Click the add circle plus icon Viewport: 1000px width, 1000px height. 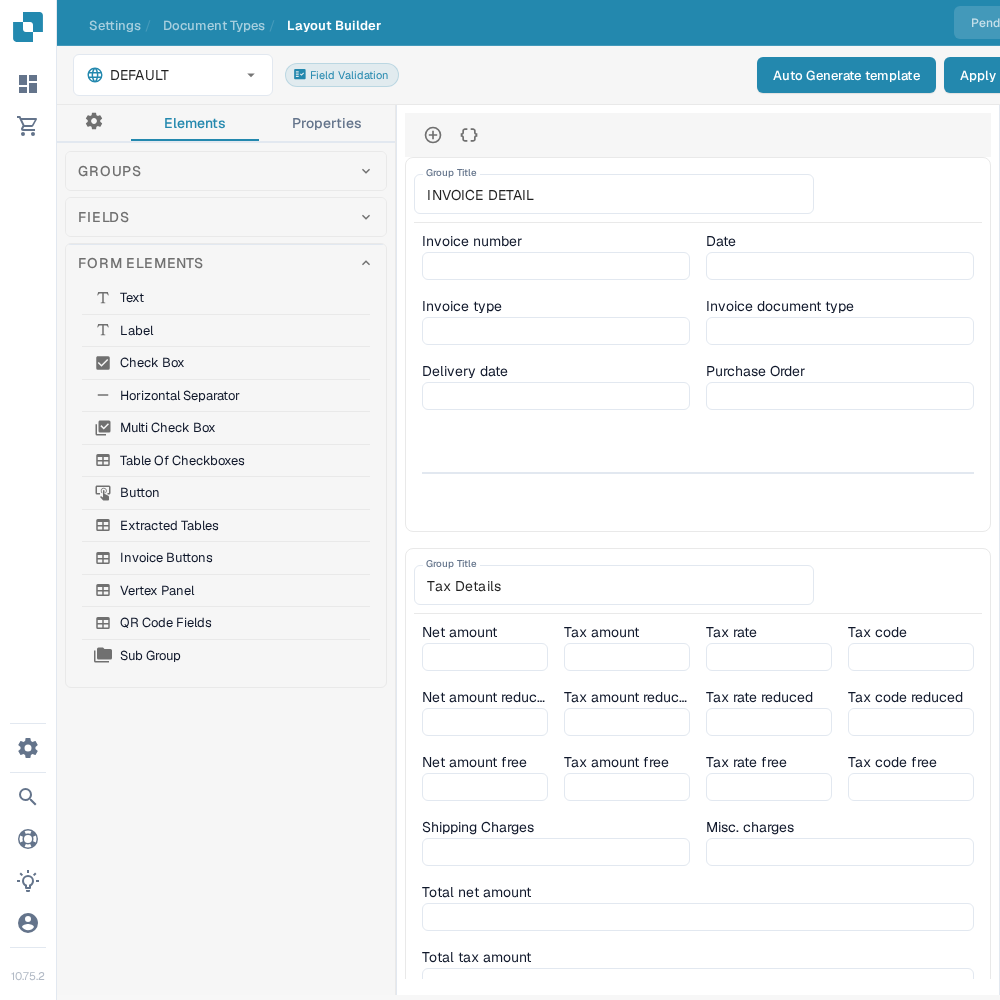tap(433, 135)
